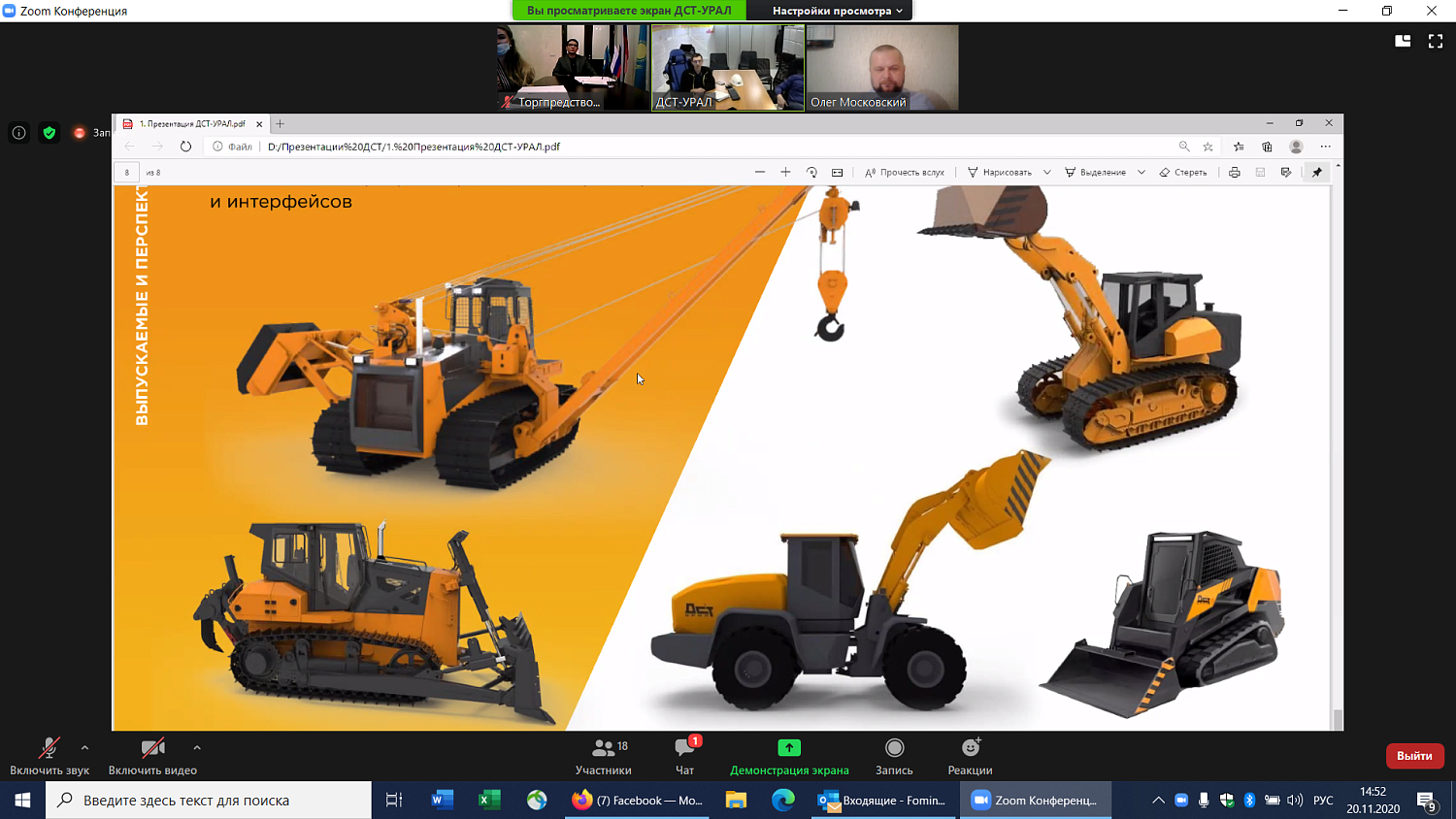Open Word from the taskbar

coord(443,800)
